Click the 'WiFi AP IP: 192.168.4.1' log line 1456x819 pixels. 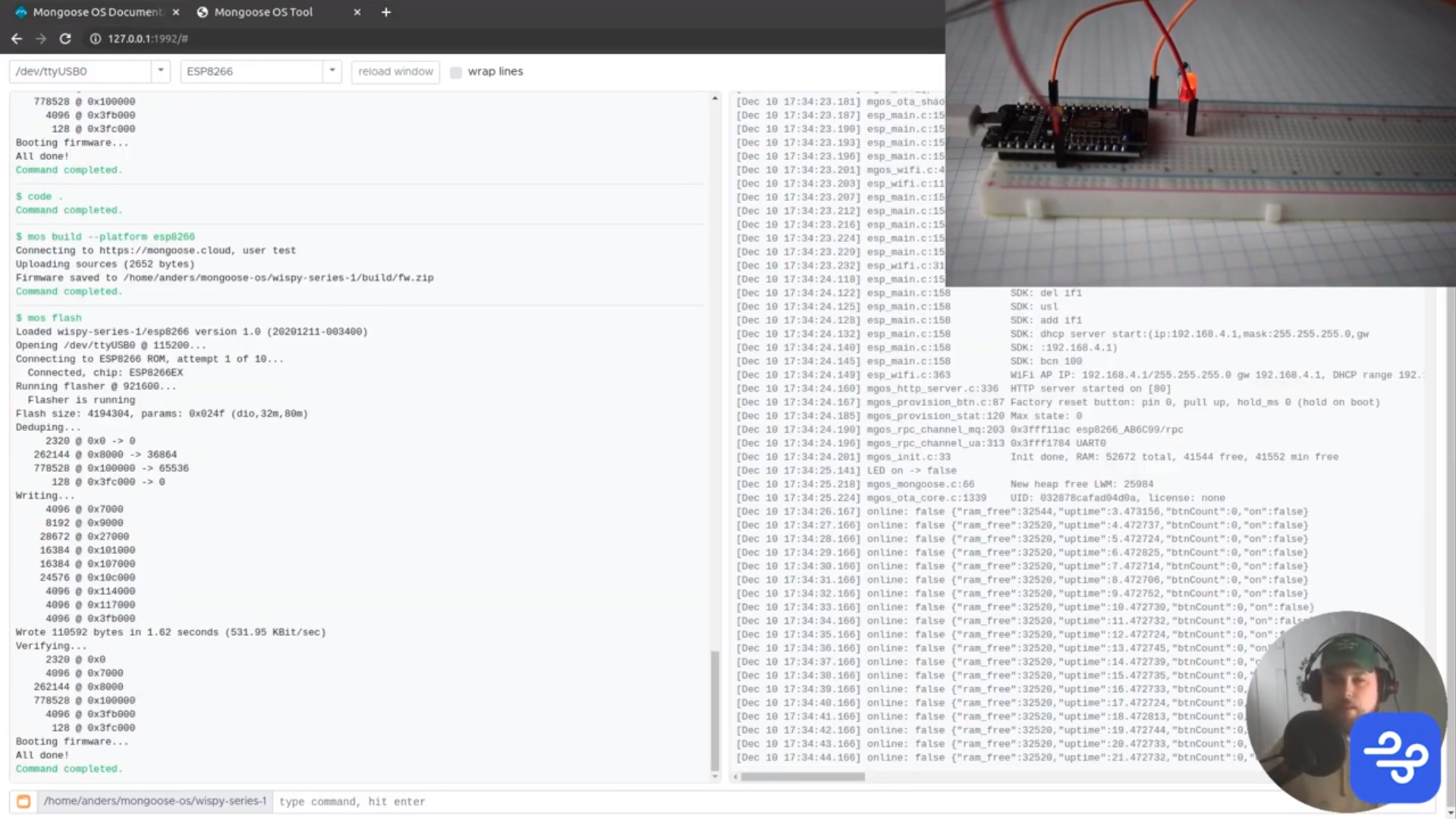[x=1080, y=375]
